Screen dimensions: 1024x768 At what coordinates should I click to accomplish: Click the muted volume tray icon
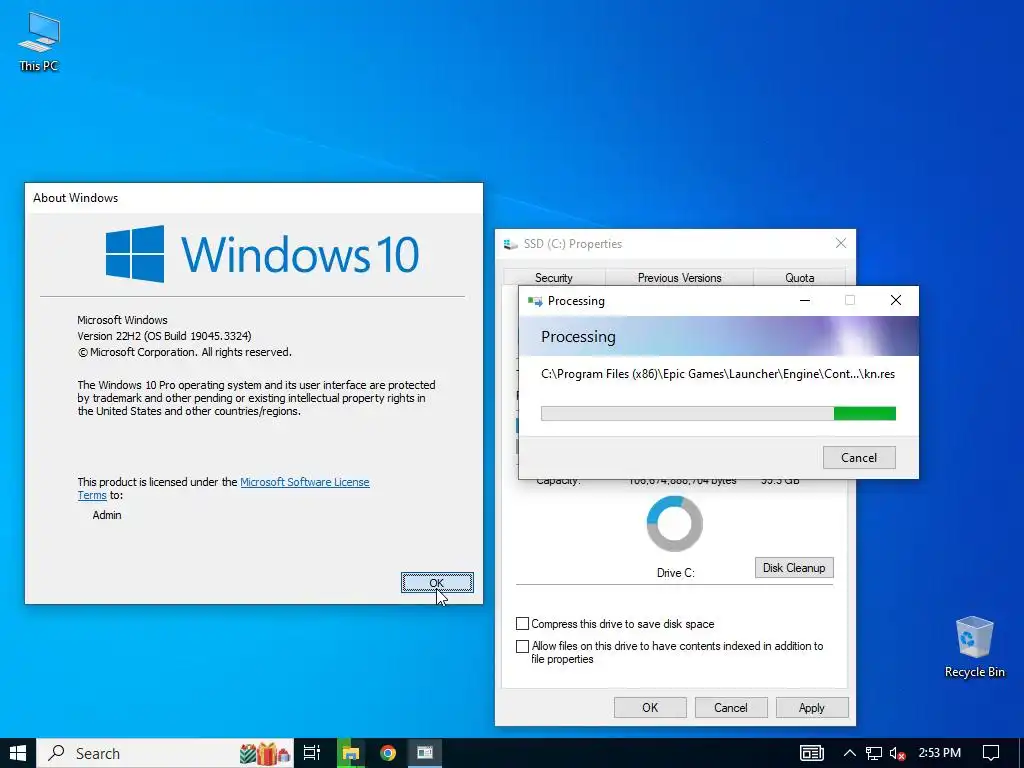pos(898,753)
